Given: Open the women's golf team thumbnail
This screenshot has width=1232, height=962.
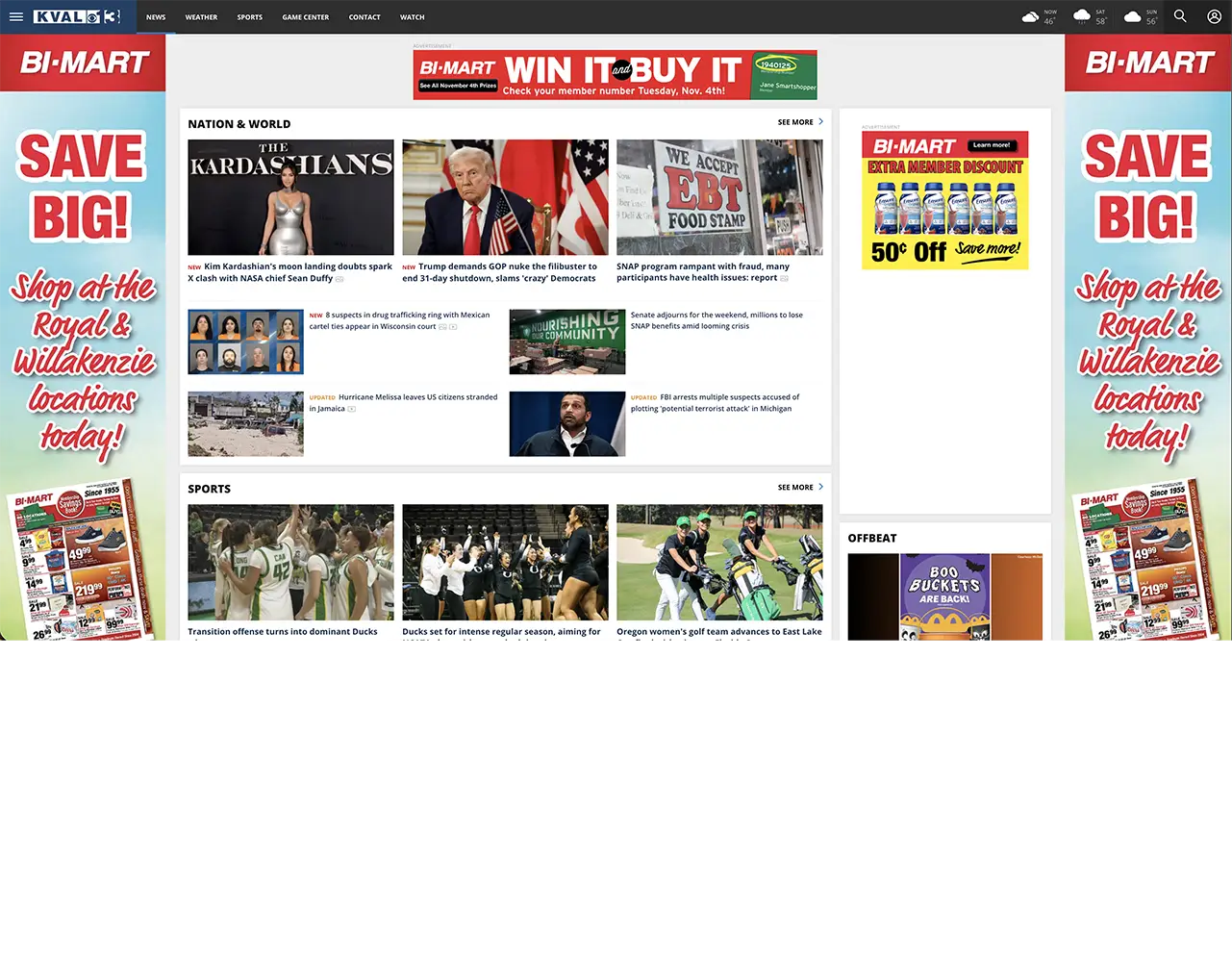Looking at the screenshot, I should (x=719, y=563).
